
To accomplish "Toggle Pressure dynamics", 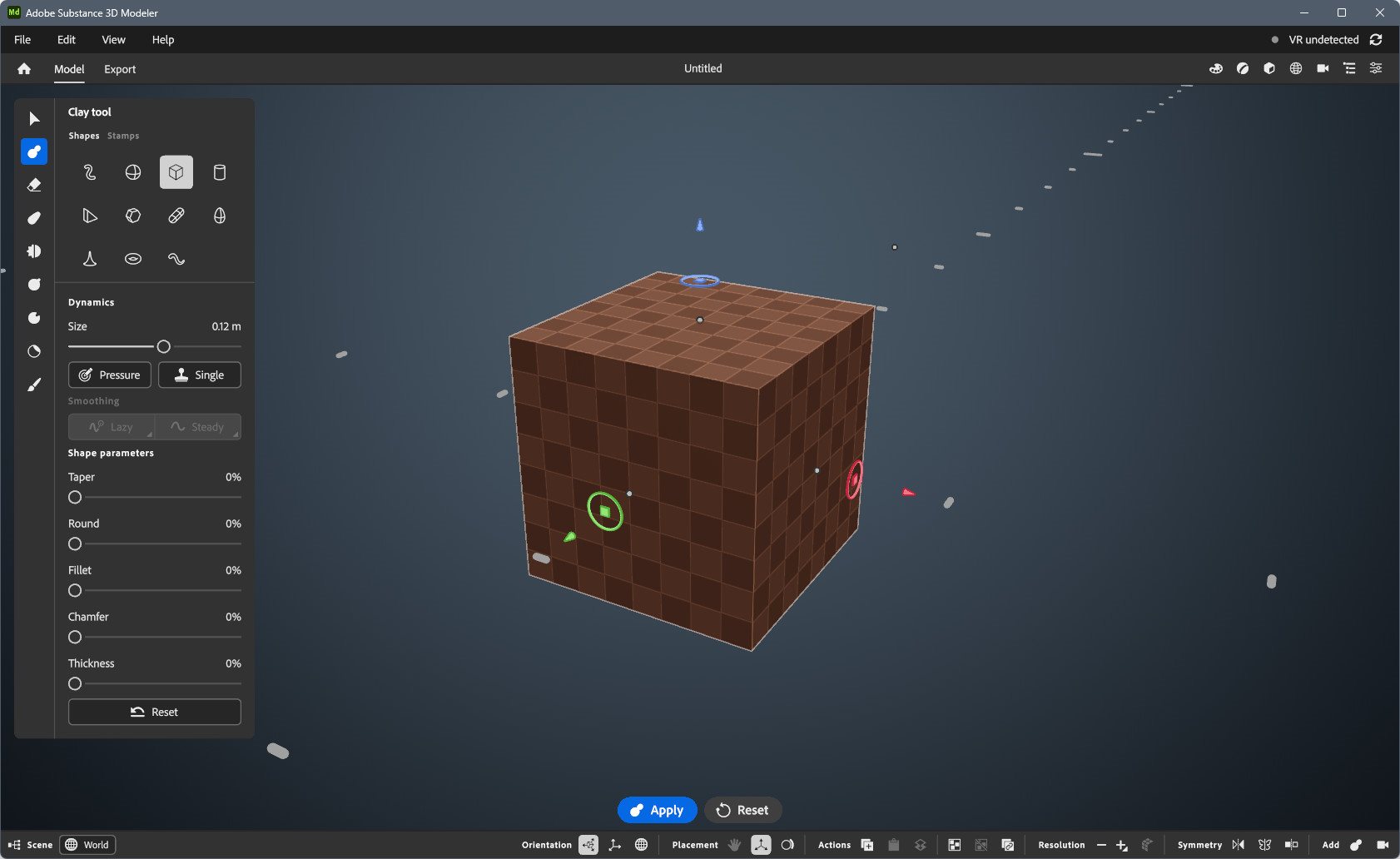I will pyautogui.click(x=110, y=375).
